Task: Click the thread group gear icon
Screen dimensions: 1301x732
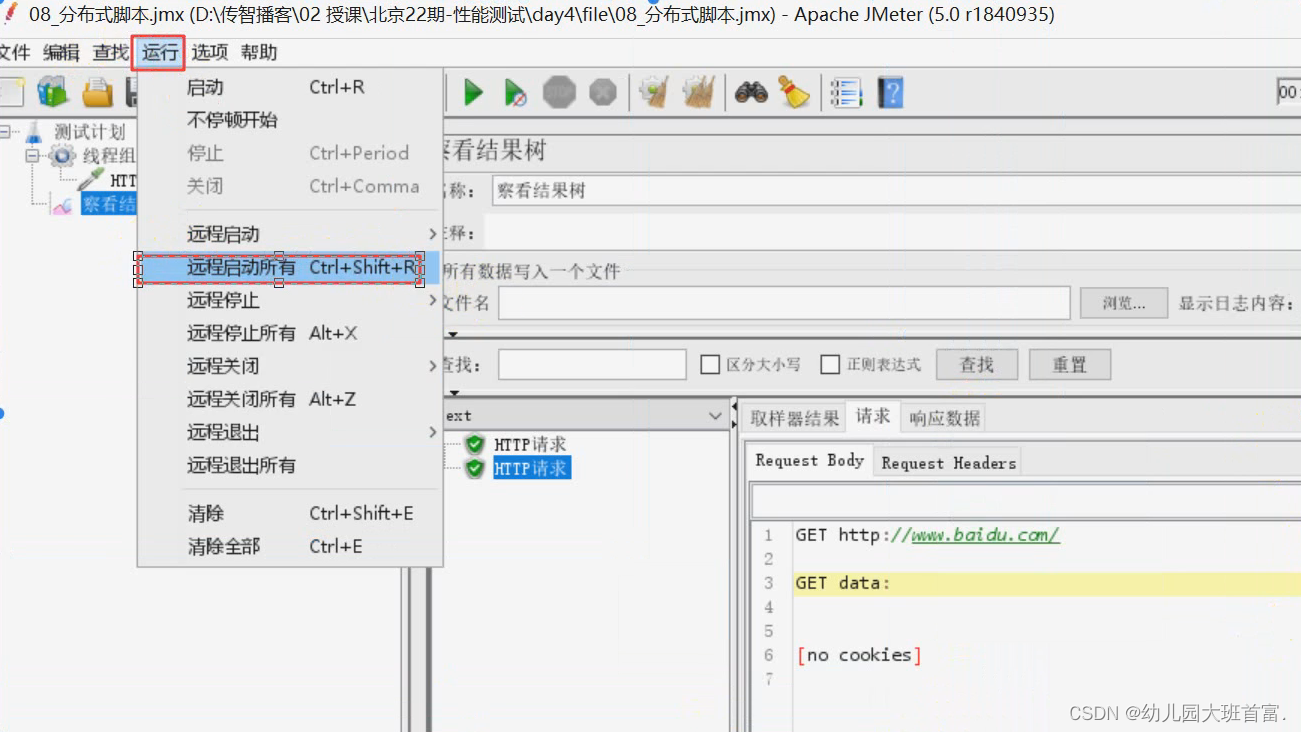Action: pyautogui.click(x=62, y=155)
